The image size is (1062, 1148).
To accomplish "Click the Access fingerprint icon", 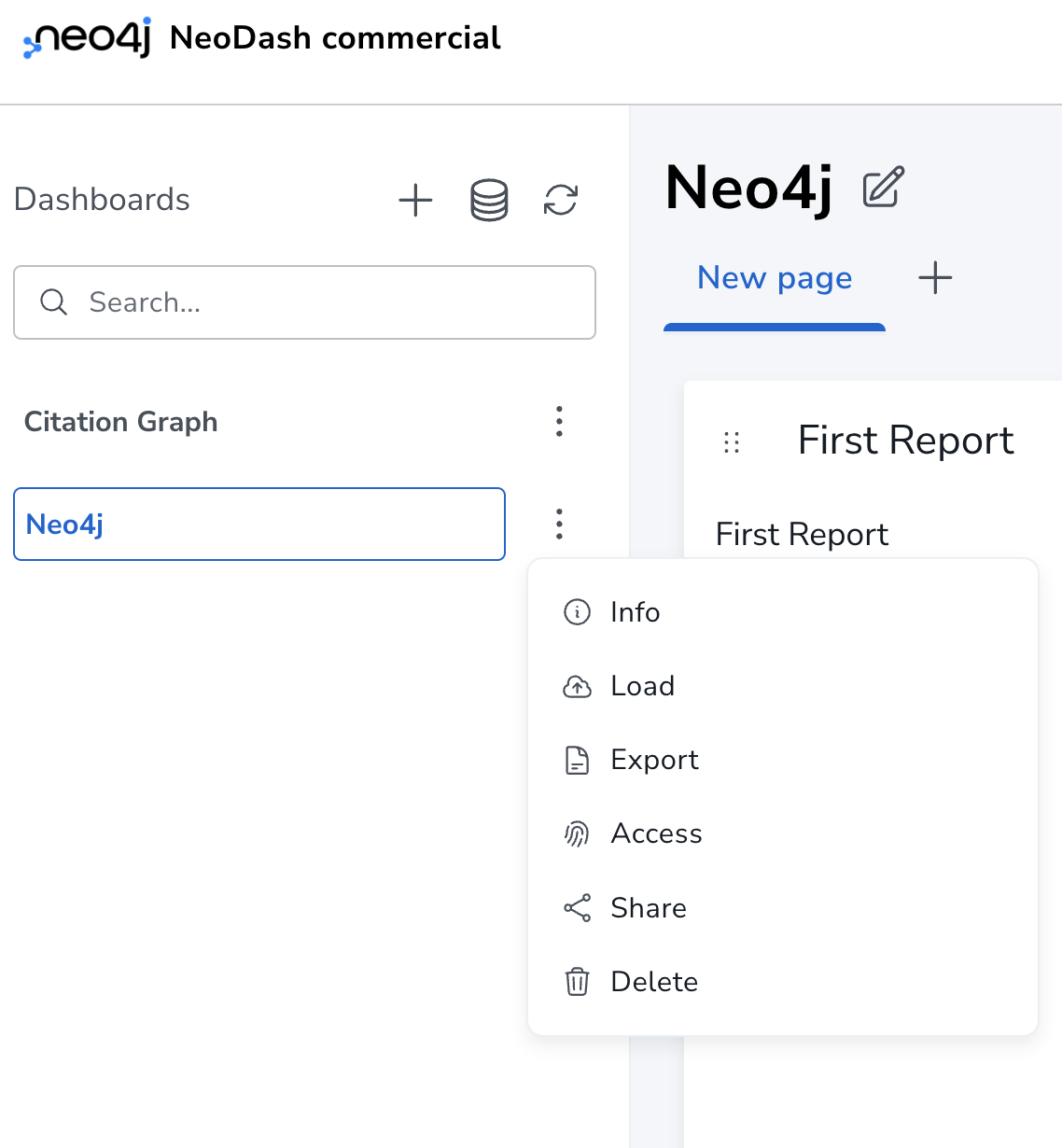I will tap(578, 834).
